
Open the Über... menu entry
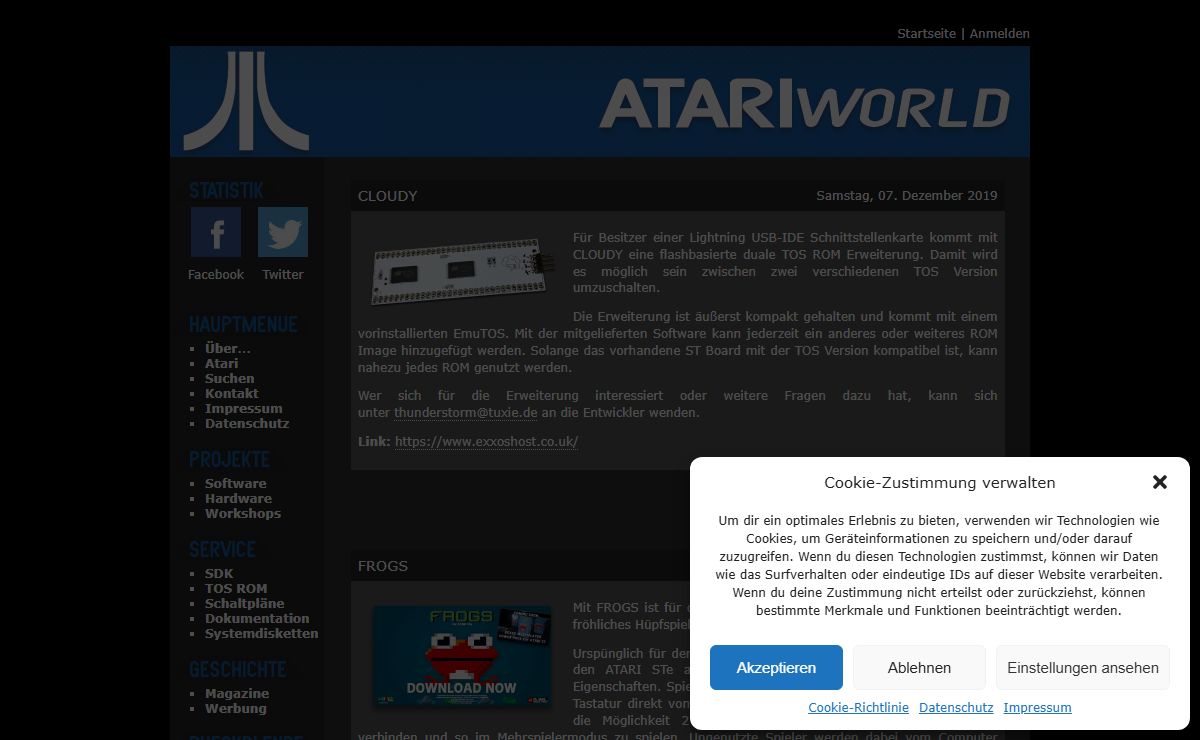click(x=228, y=348)
